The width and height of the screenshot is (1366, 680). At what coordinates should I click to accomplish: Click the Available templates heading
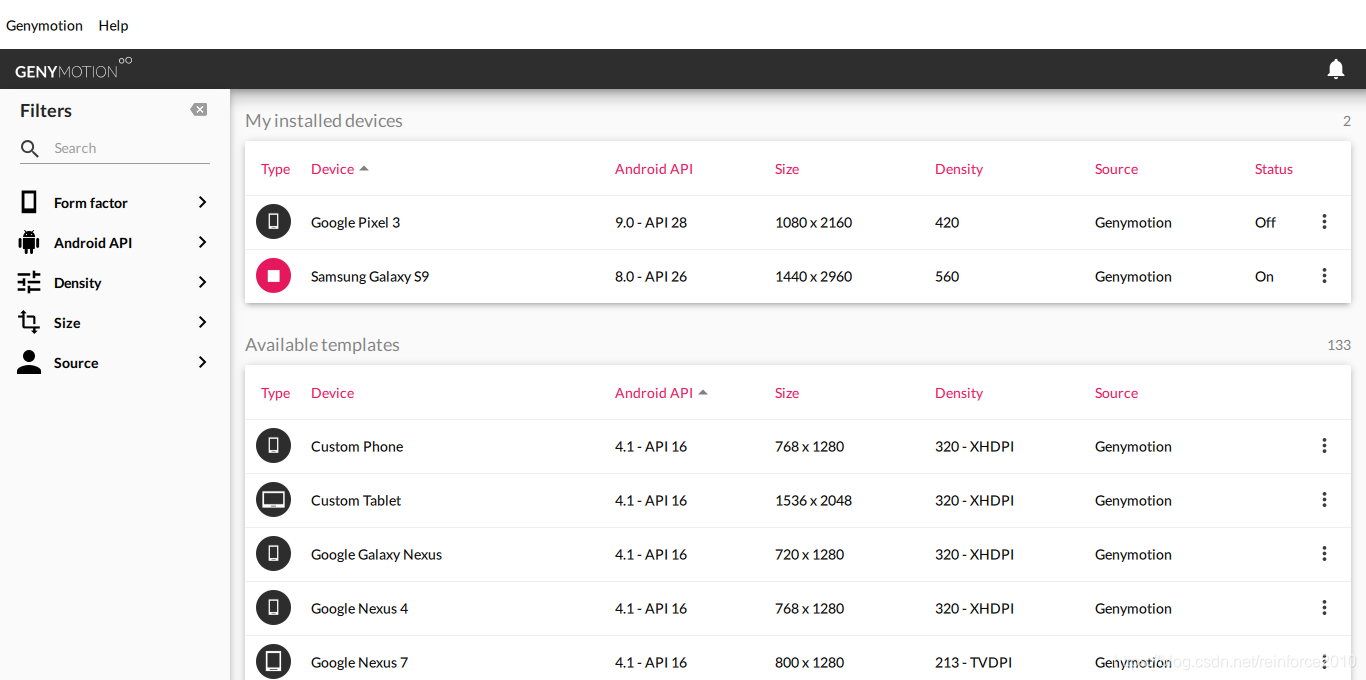click(x=322, y=344)
